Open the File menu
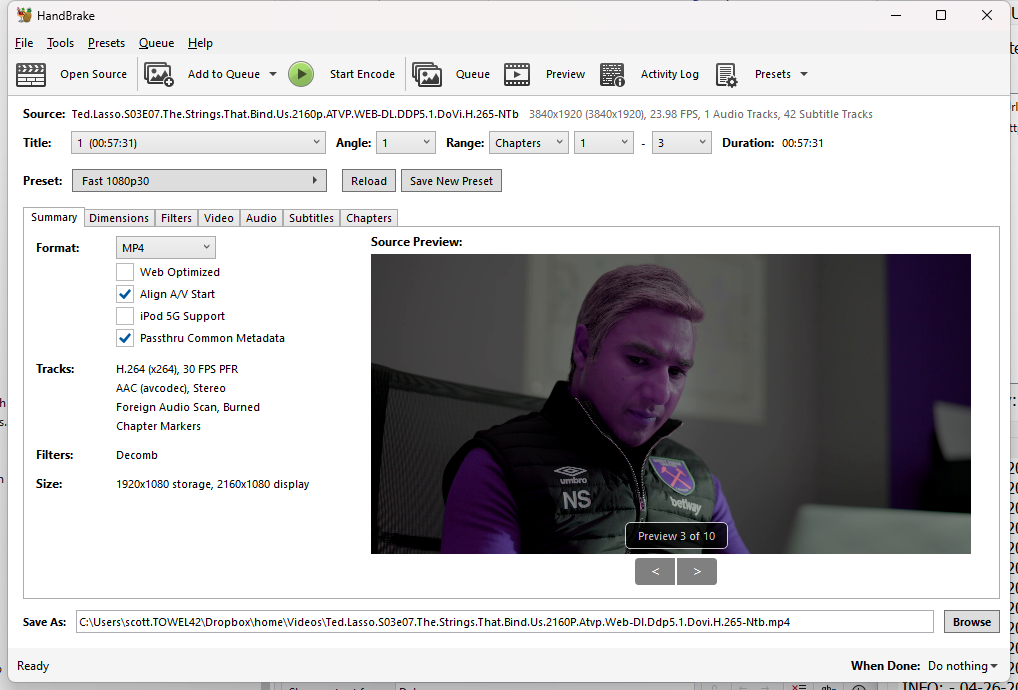This screenshot has width=1018, height=690. (x=24, y=43)
